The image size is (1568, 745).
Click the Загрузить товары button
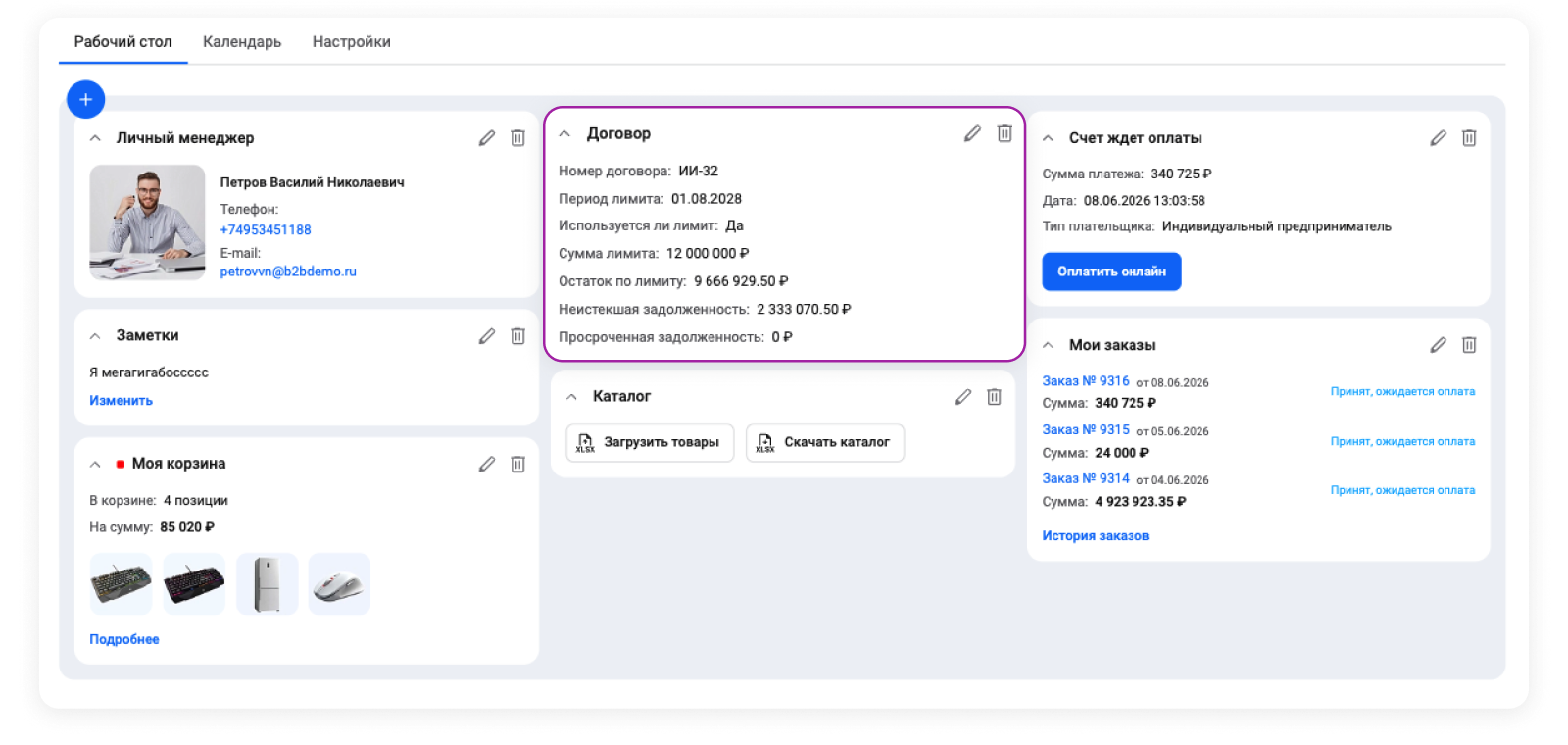pyautogui.click(x=650, y=443)
